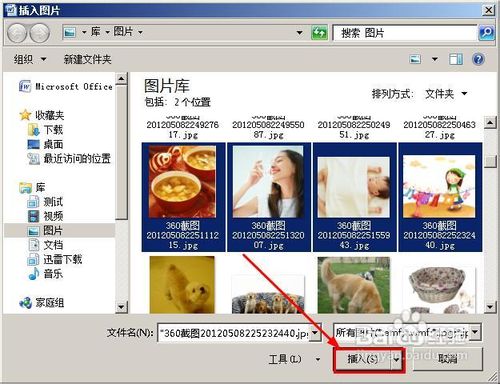Open 迅雷下载 library in sidebar
The width and height of the screenshot is (500, 384).
click(x=55, y=259)
